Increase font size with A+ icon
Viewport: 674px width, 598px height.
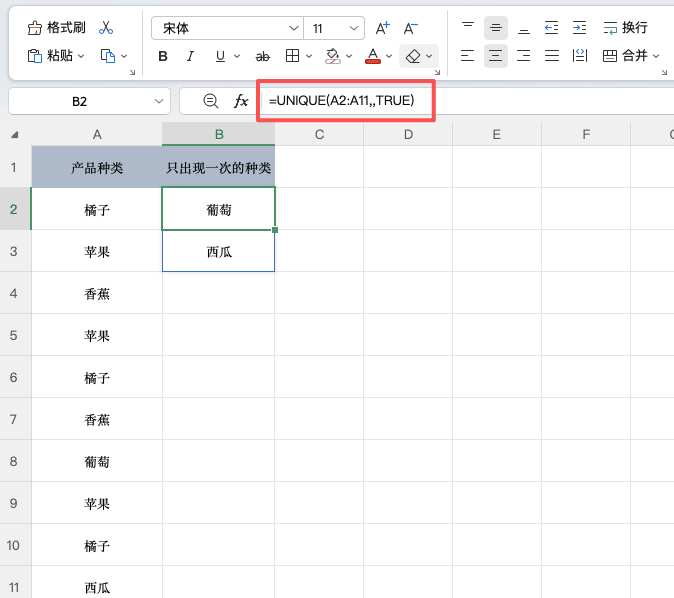pos(382,28)
